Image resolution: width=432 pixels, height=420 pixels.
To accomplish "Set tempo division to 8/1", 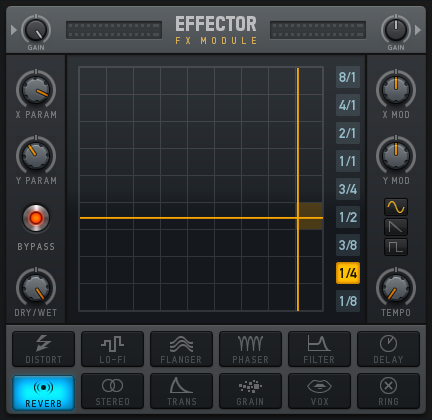I will (348, 77).
